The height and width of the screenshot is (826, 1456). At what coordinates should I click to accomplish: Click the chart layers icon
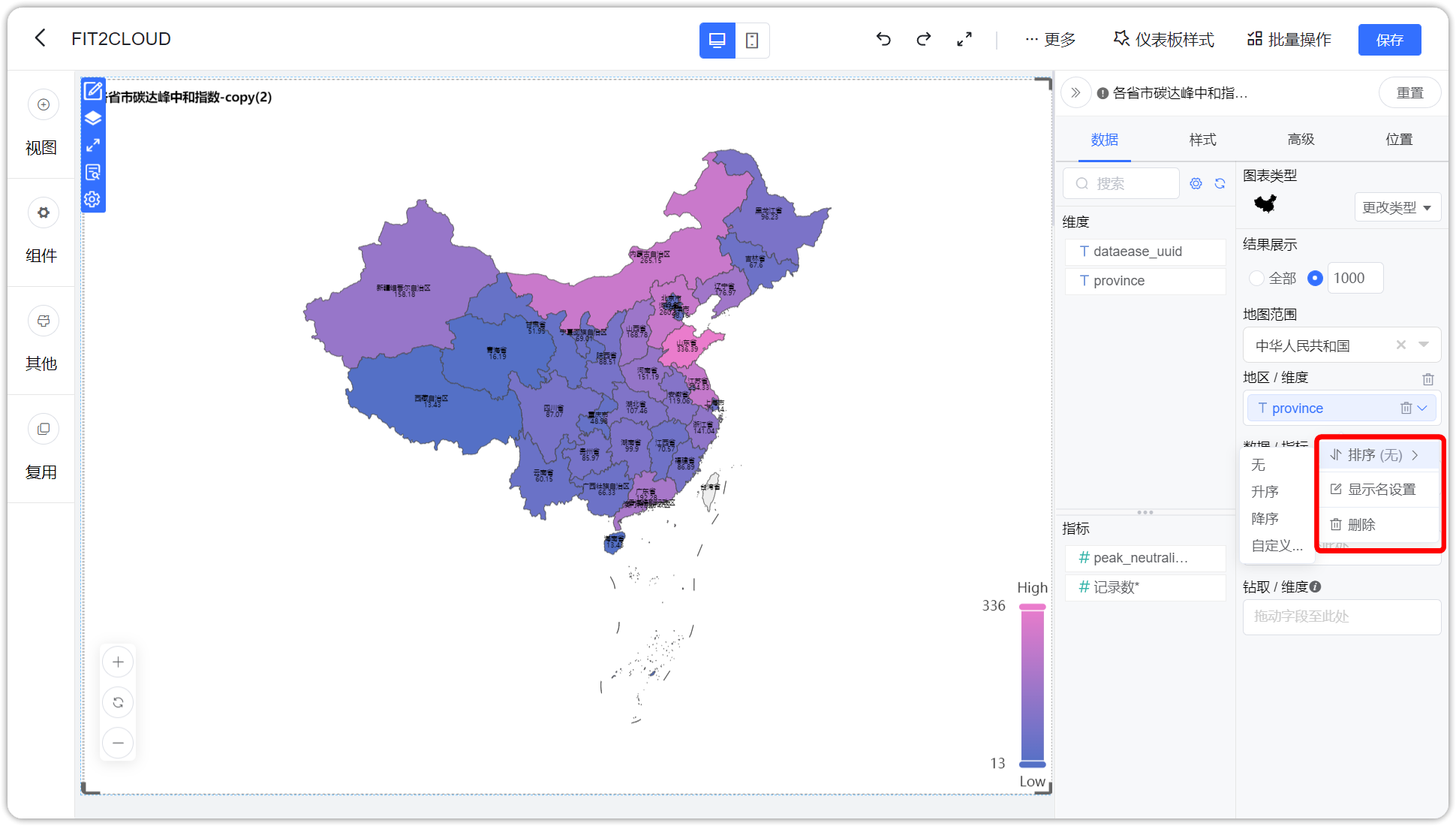click(x=93, y=119)
